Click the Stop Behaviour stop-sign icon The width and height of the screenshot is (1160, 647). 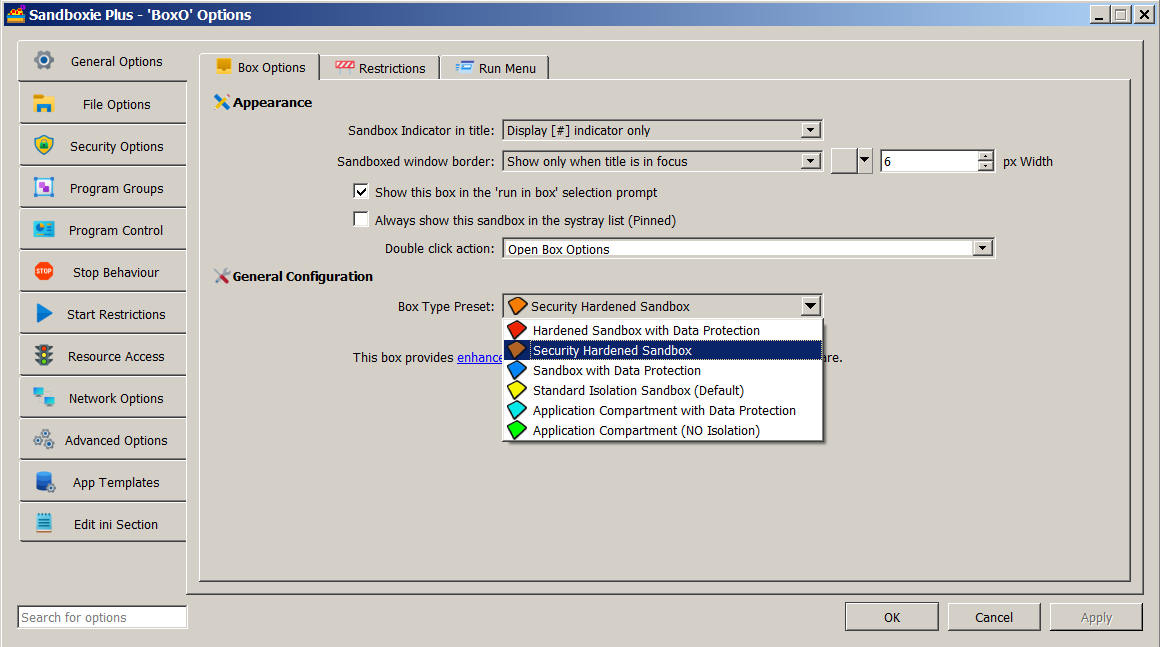coord(44,272)
